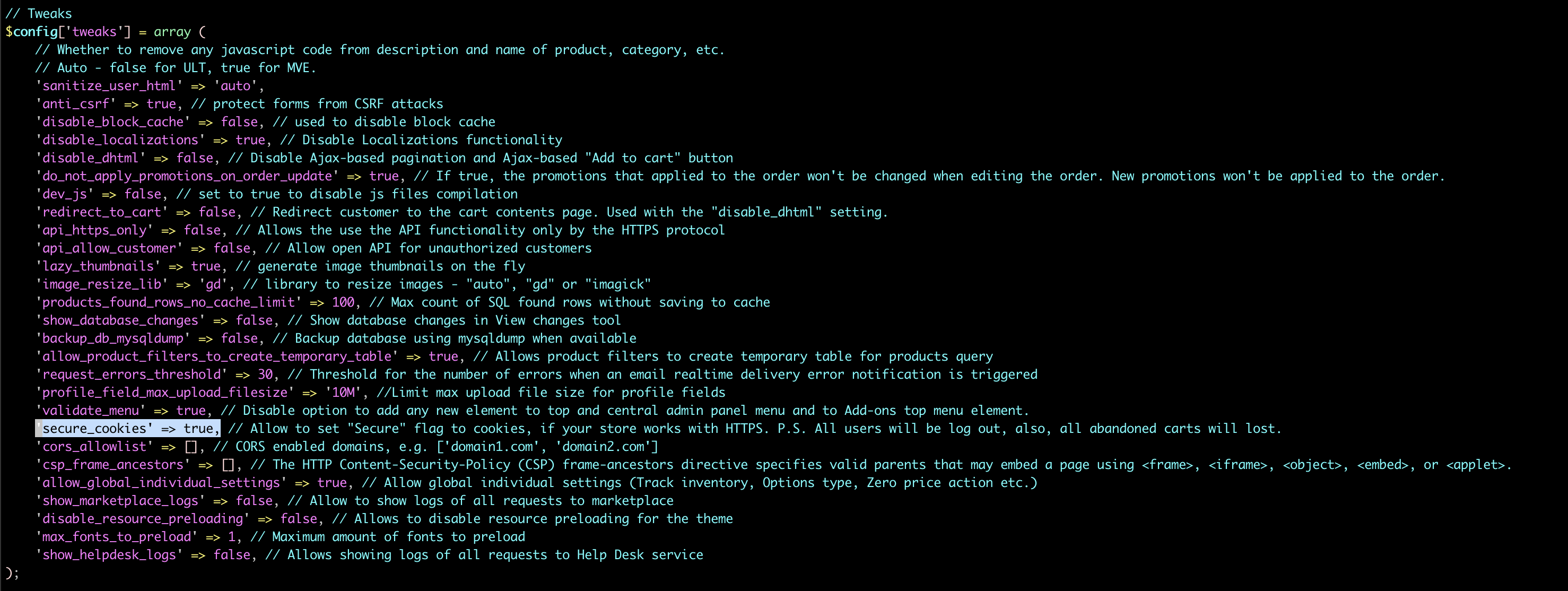The width and height of the screenshot is (1568, 591).
Task: Click the $config variable at line start
Action: coord(31,32)
